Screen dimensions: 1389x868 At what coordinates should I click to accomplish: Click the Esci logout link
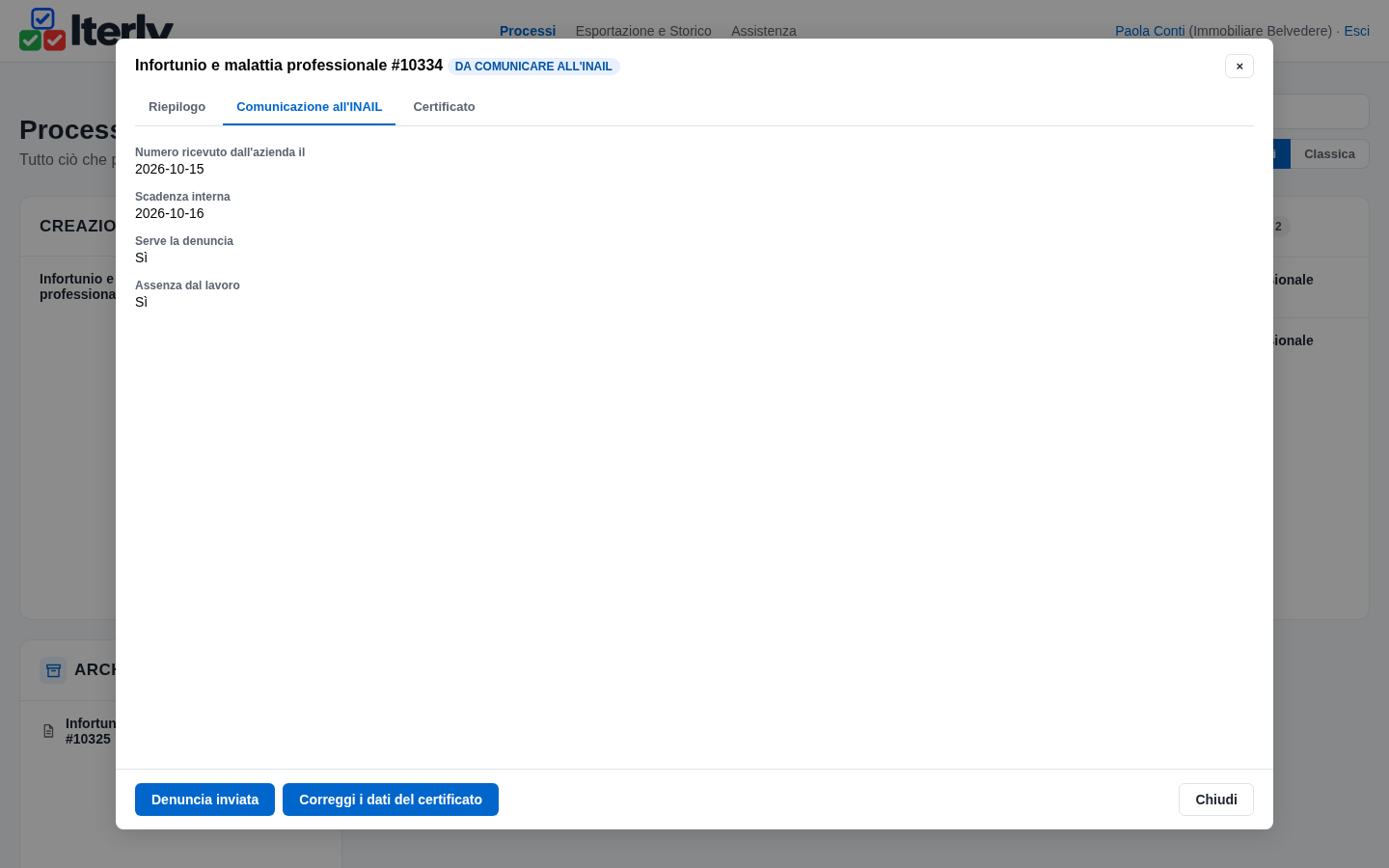1357,31
